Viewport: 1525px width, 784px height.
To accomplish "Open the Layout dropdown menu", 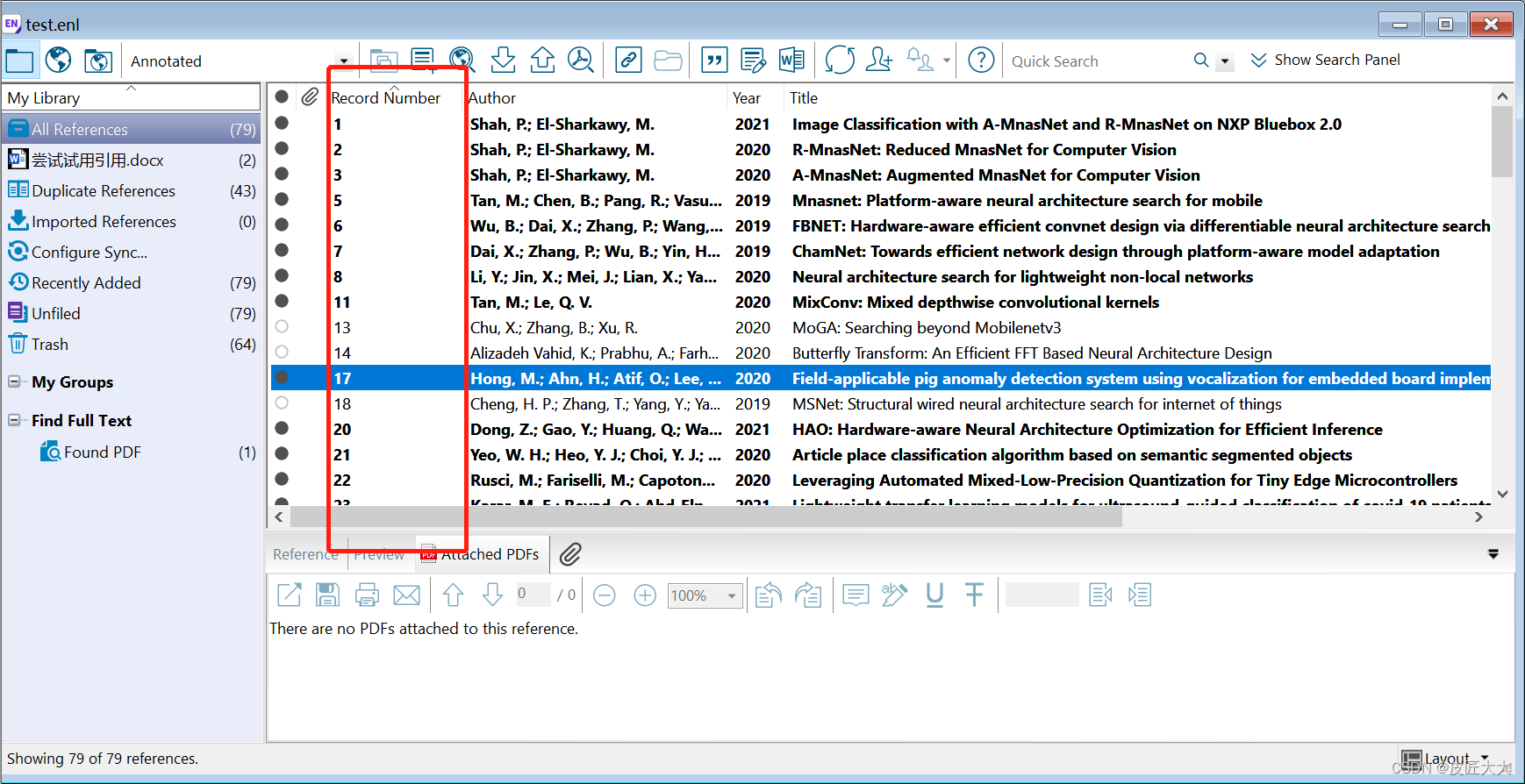I will point(1445,758).
